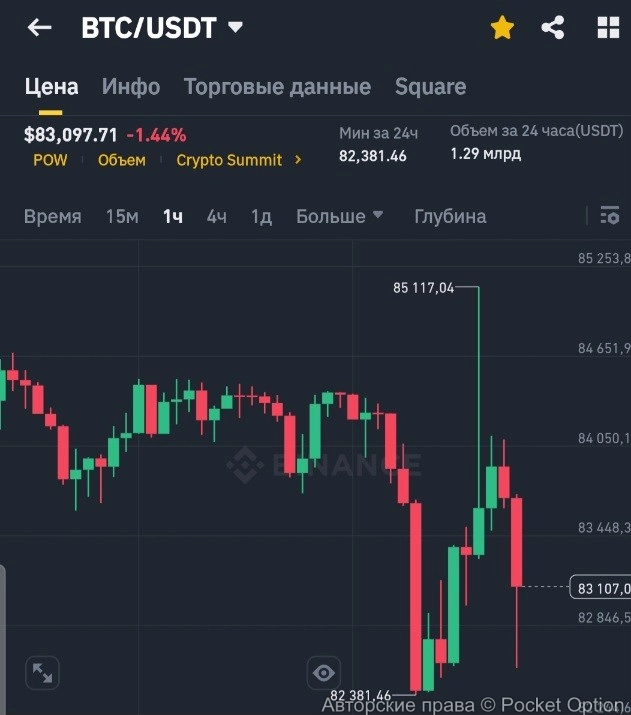
Task: Choose the 1д timeframe
Action: (261, 216)
